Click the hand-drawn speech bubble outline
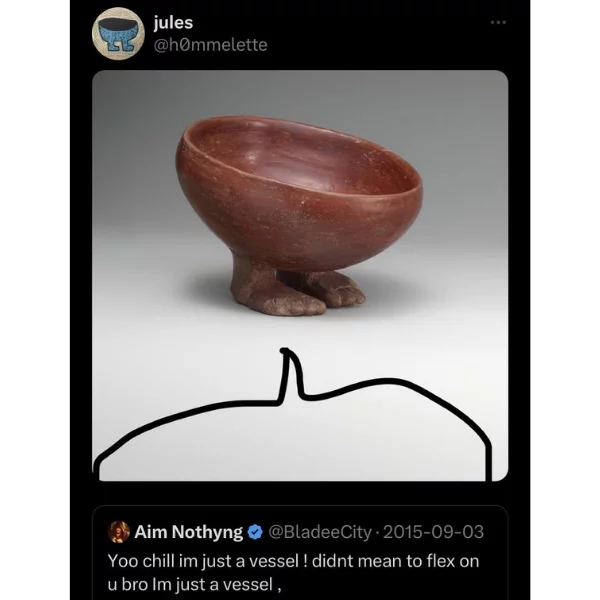 (x=293, y=415)
